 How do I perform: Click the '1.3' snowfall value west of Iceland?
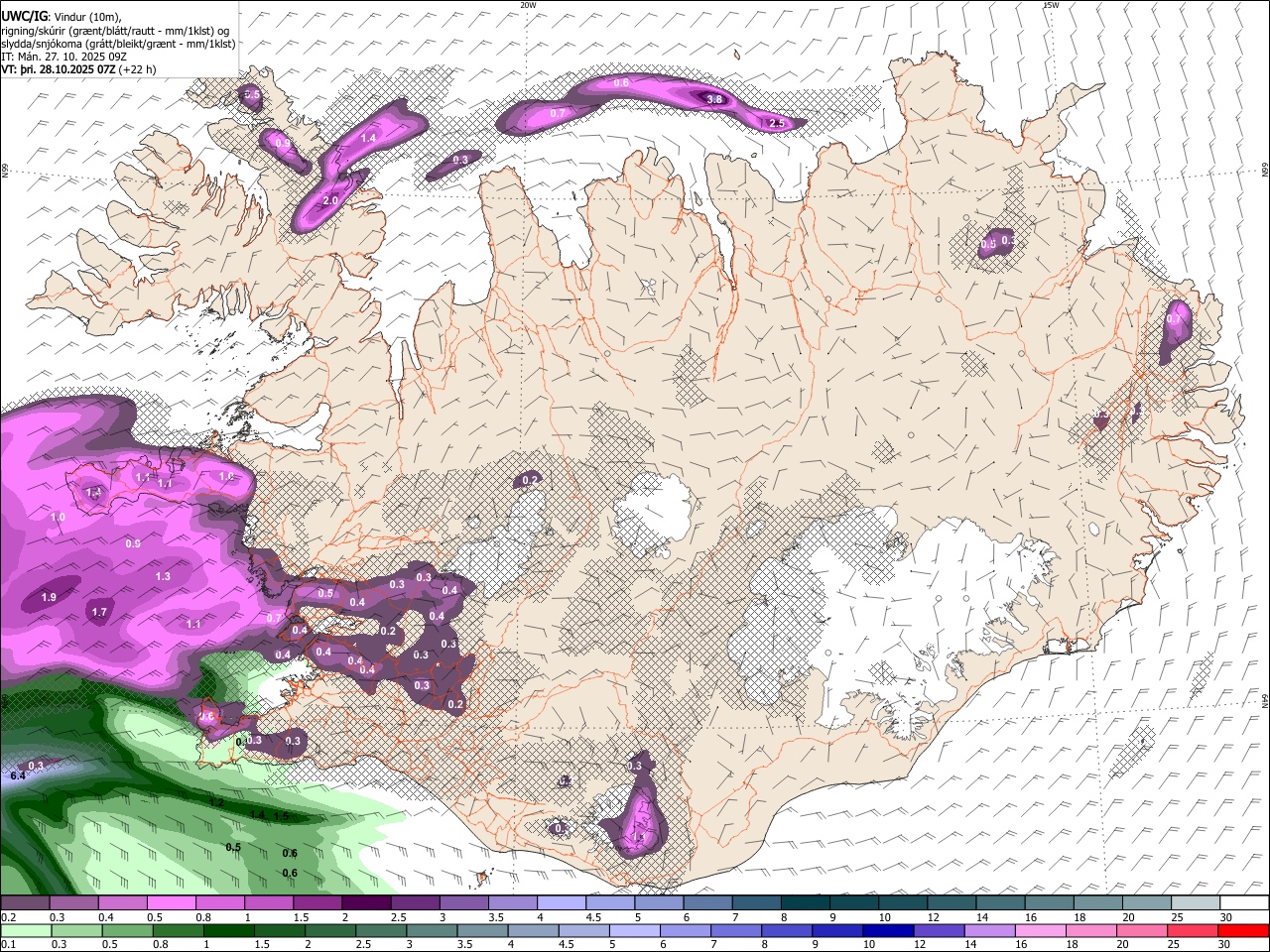coord(163,576)
